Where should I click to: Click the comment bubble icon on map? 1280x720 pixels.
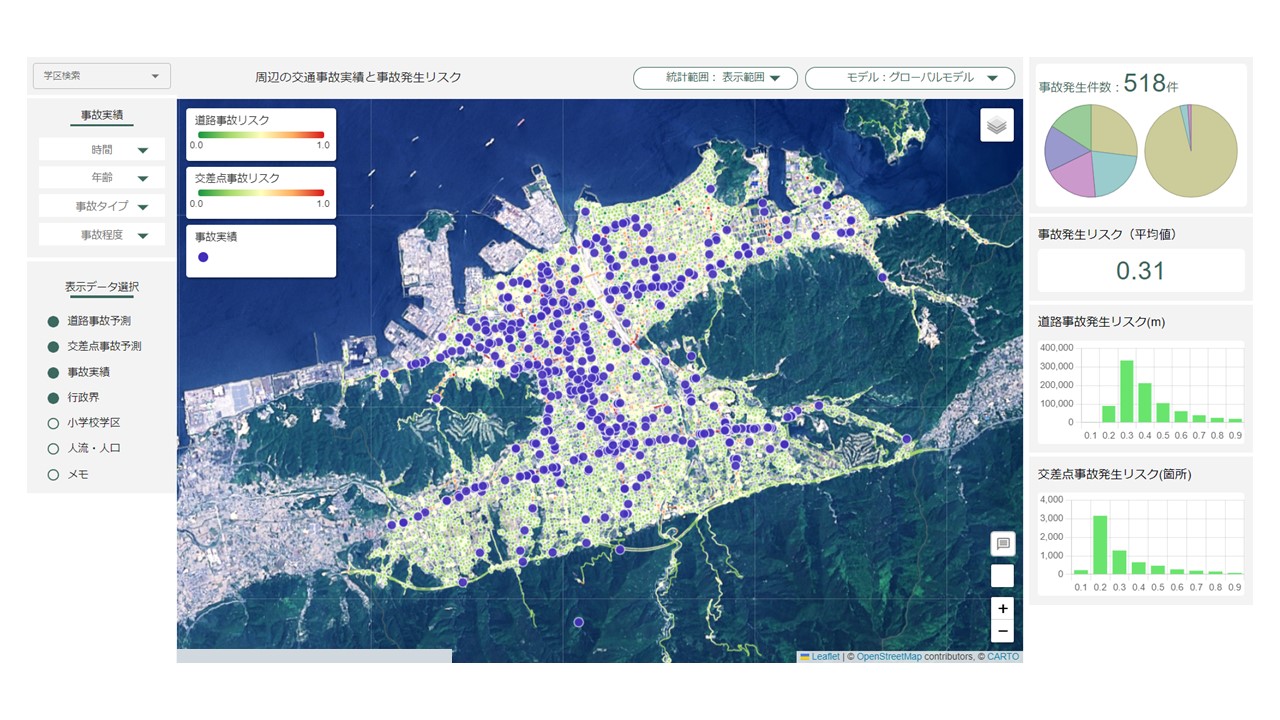tap(1002, 544)
